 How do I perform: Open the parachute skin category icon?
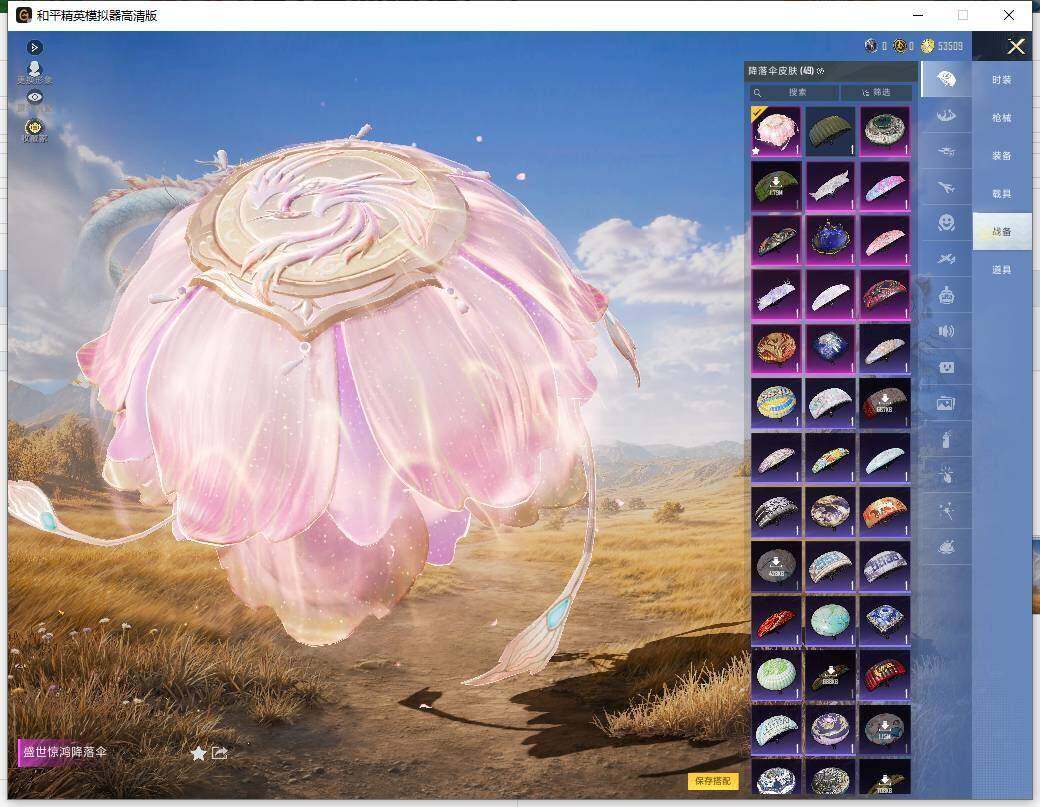coord(946,80)
